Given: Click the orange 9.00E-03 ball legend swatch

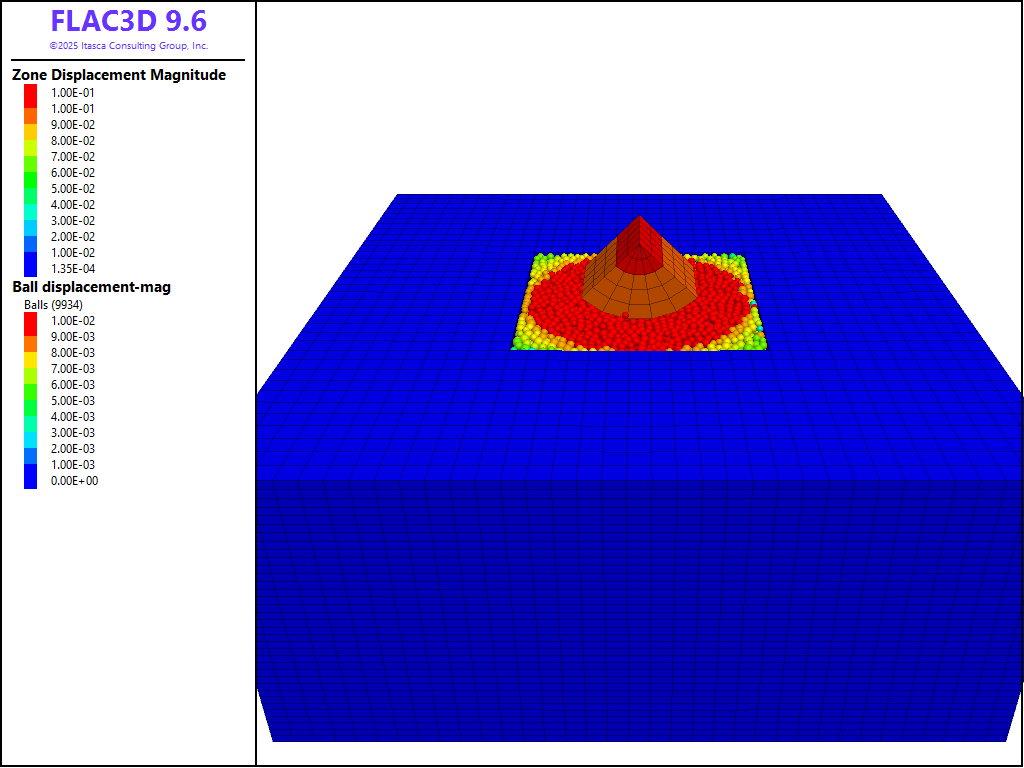Looking at the screenshot, I should tap(31, 336).
